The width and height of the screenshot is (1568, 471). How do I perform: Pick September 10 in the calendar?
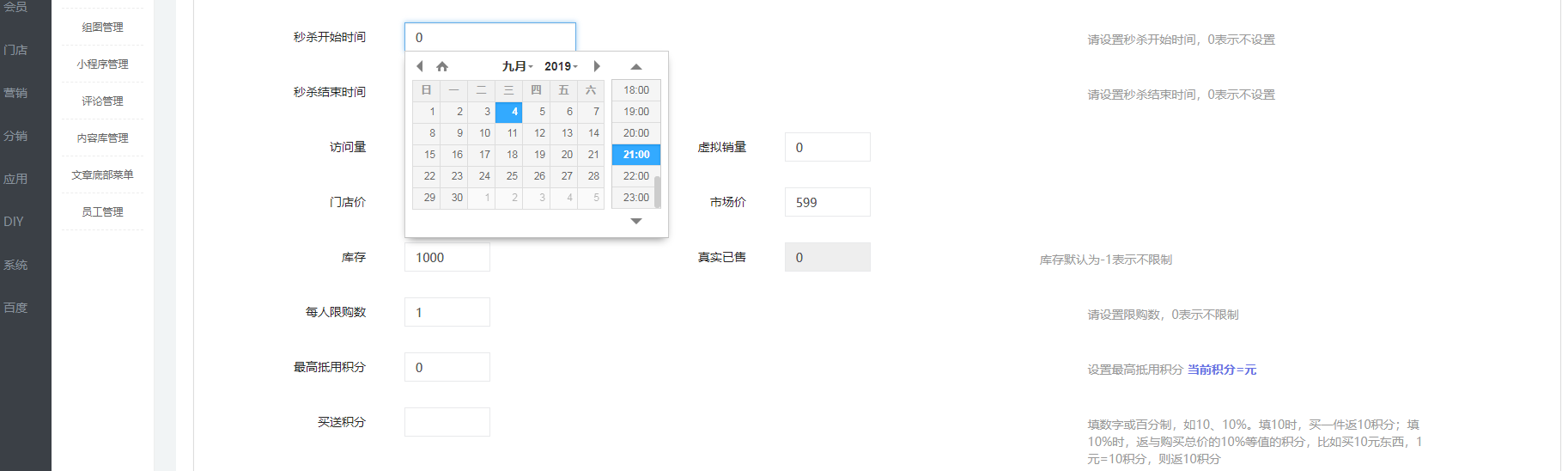(x=482, y=133)
